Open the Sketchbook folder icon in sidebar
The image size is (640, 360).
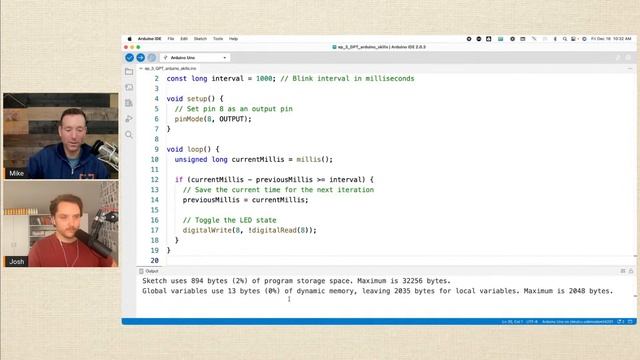tap(129, 72)
